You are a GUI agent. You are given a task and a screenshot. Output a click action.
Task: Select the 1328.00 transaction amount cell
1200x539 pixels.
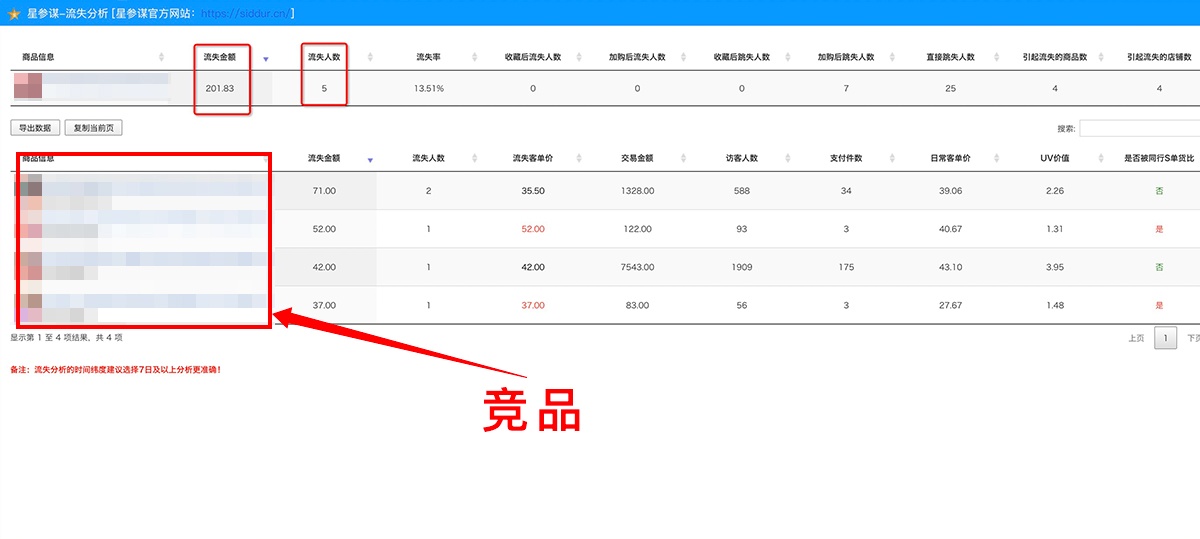[637, 191]
